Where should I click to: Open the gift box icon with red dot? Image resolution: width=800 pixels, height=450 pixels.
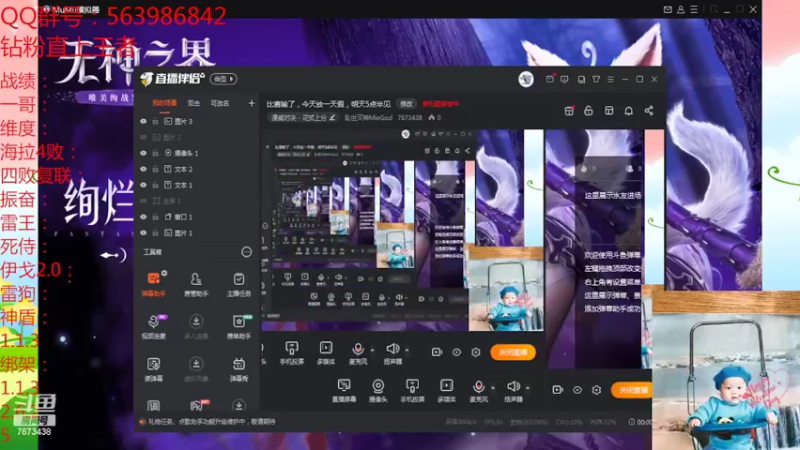point(569,111)
